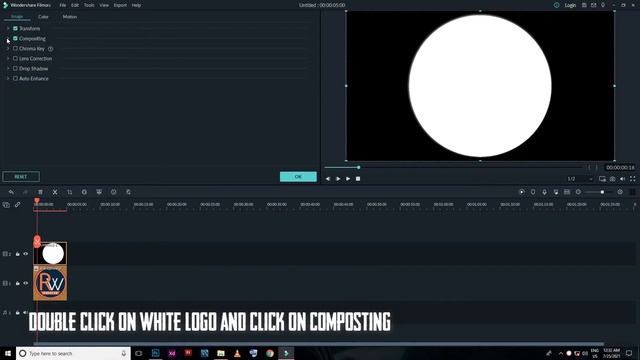Screen dimensions: 640x360
Task: Open the Speed icon in timeline toolbar
Action: (x=84, y=192)
